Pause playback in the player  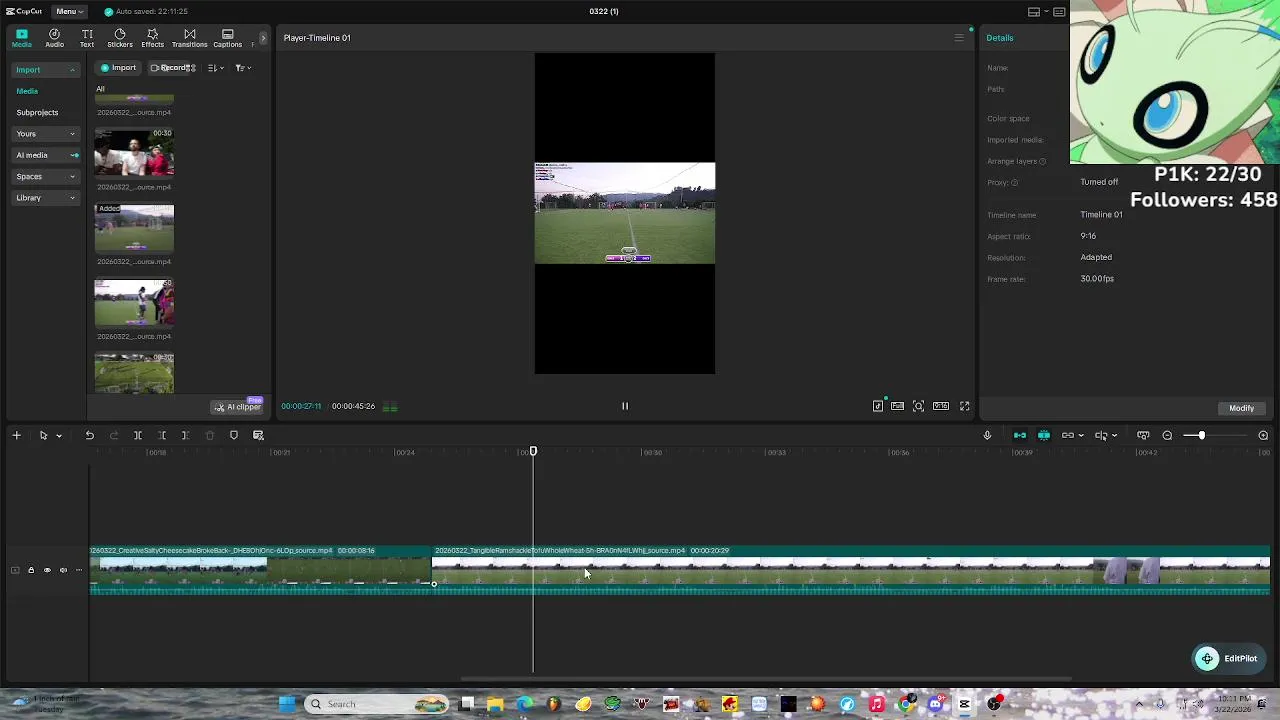[x=625, y=406]
